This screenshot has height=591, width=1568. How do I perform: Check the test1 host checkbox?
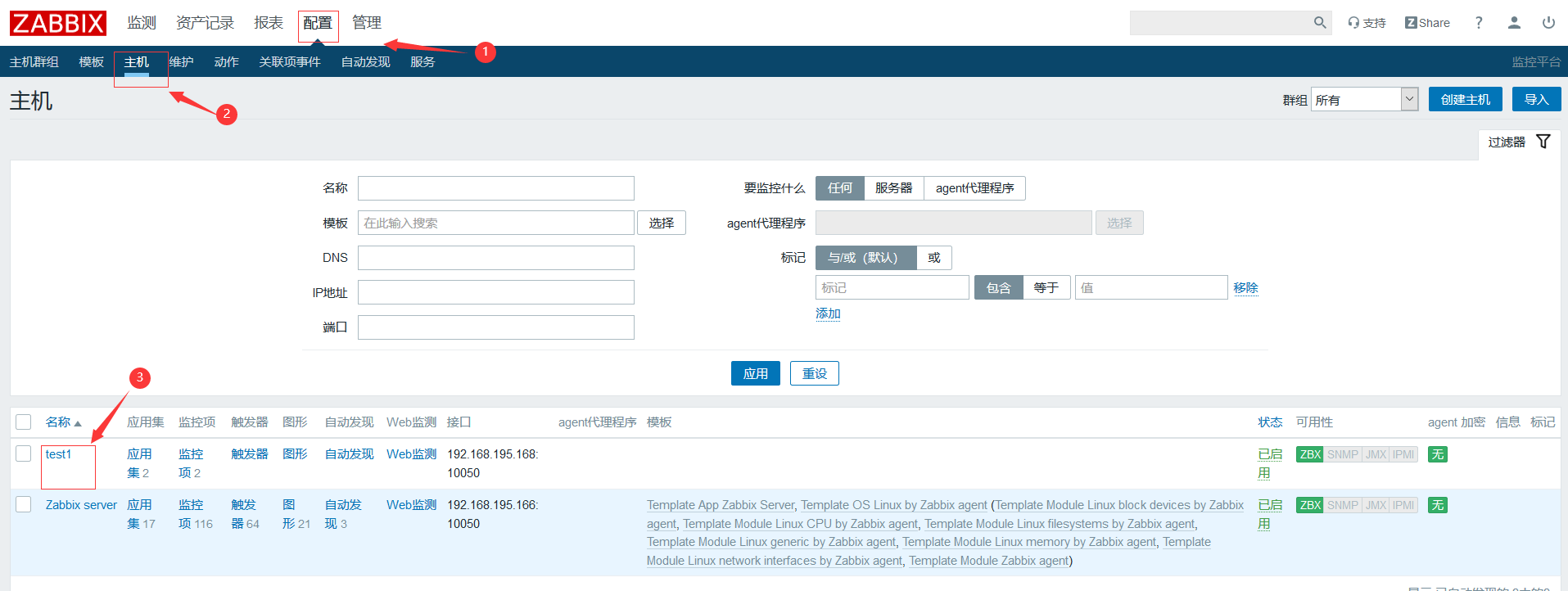24,453
